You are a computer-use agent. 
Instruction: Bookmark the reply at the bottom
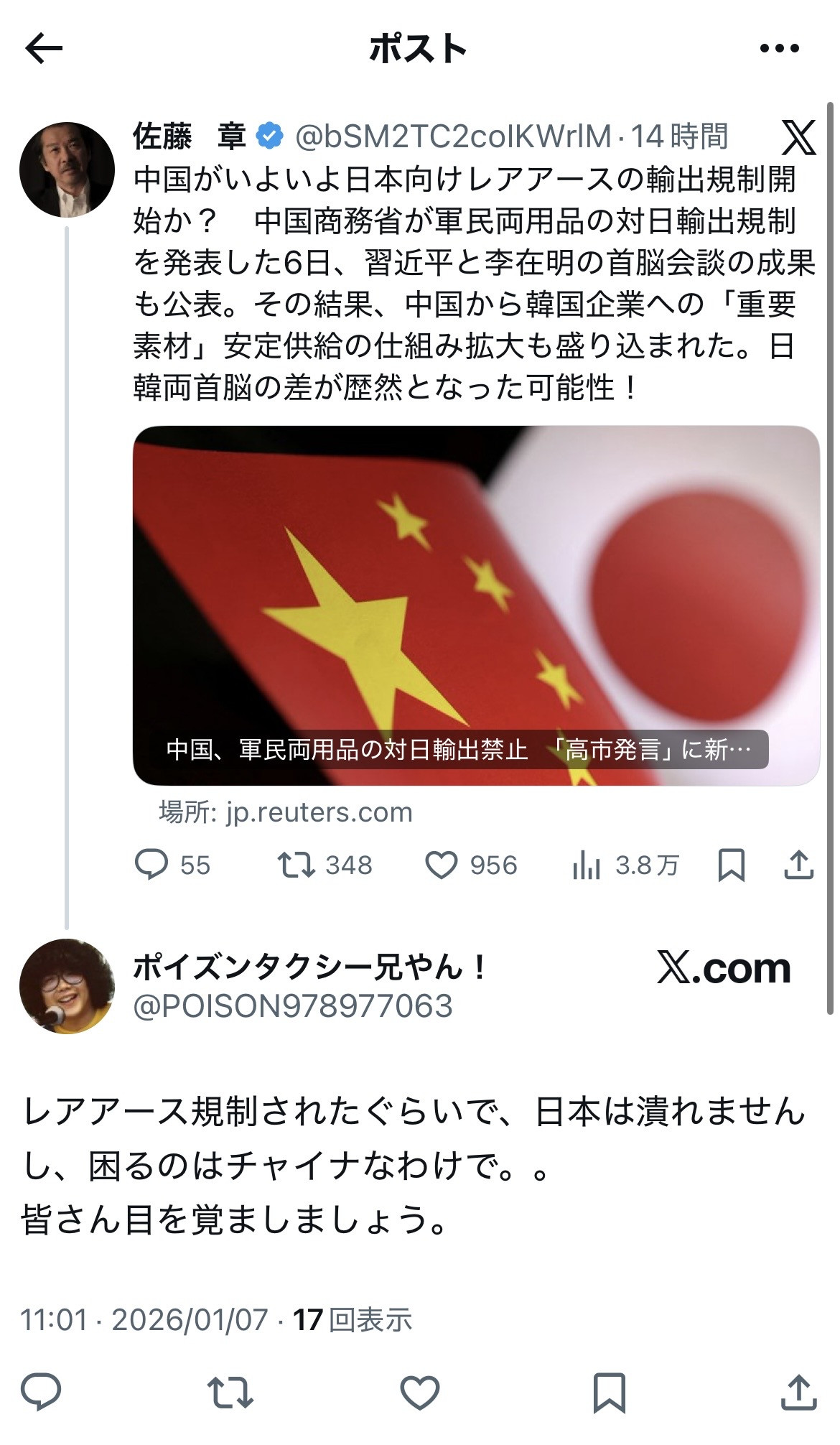point(609,1393)
